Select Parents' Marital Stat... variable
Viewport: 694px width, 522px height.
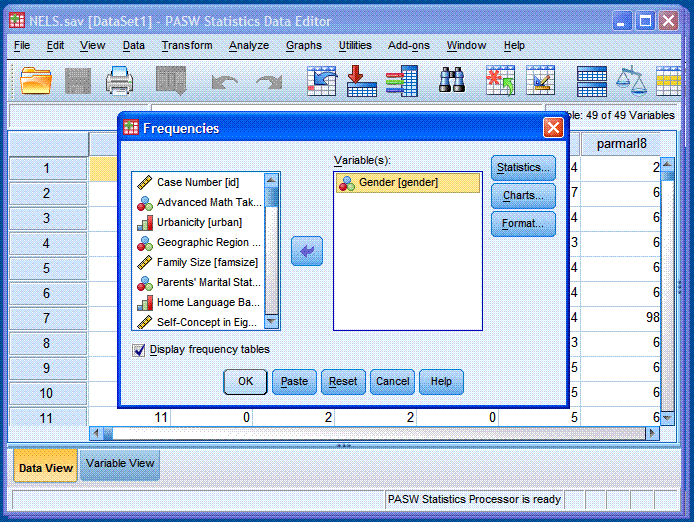tap(198, 282)
